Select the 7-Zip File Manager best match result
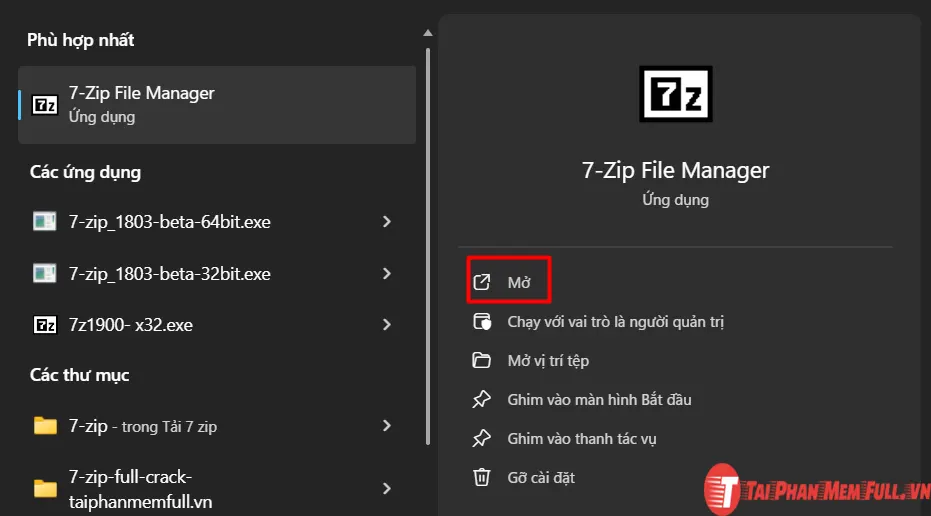Image resolution: width=931 pixels, height=516 pixels. coord(217,105)
